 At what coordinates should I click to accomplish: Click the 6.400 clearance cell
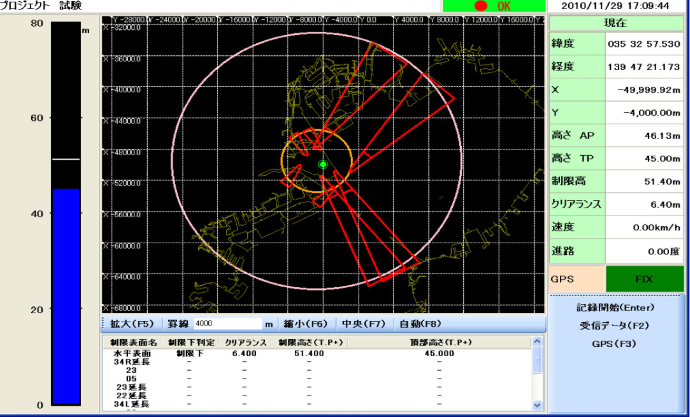[245, 354]
